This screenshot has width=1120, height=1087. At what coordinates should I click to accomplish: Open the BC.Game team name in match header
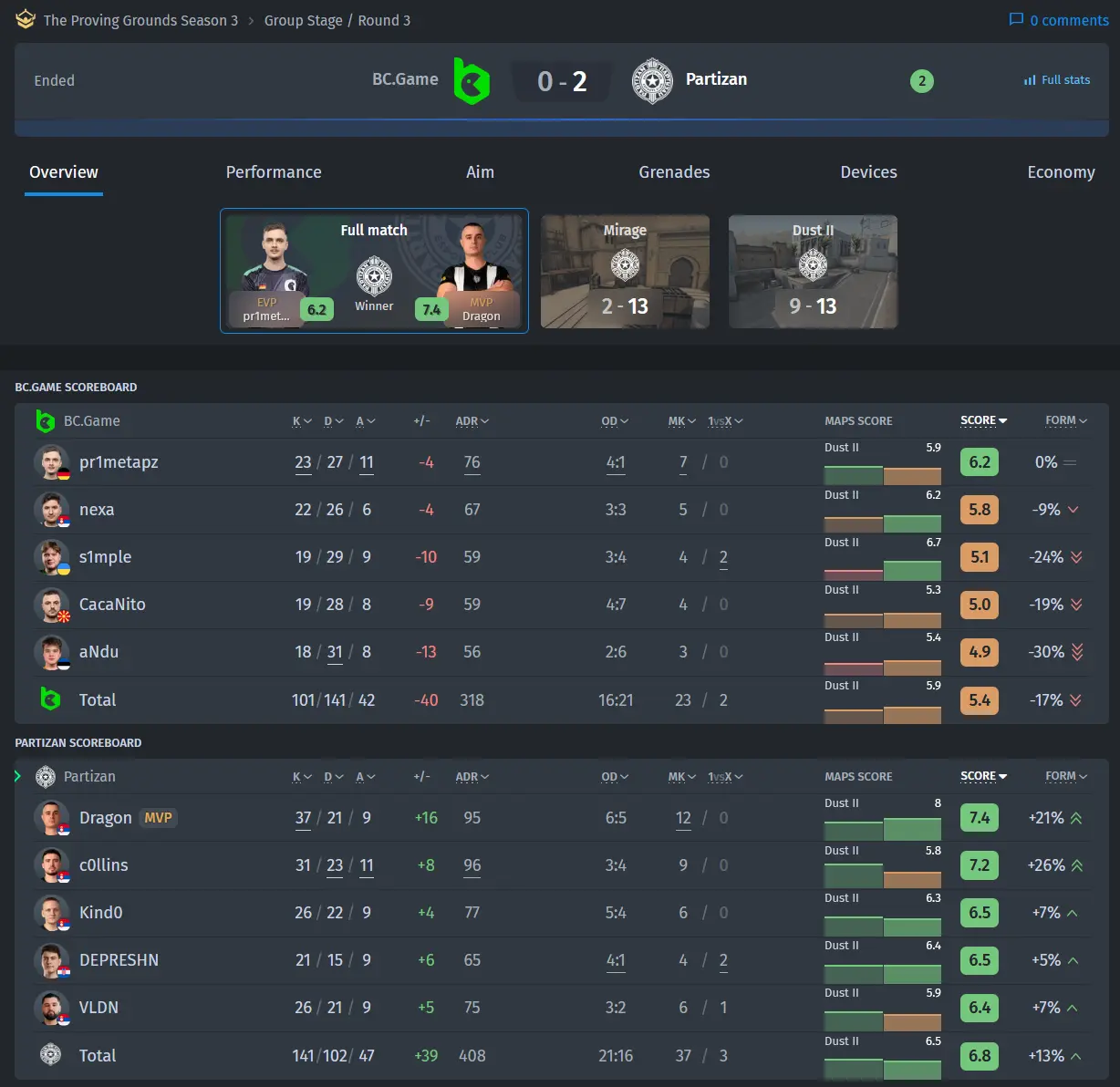point(405,79)
